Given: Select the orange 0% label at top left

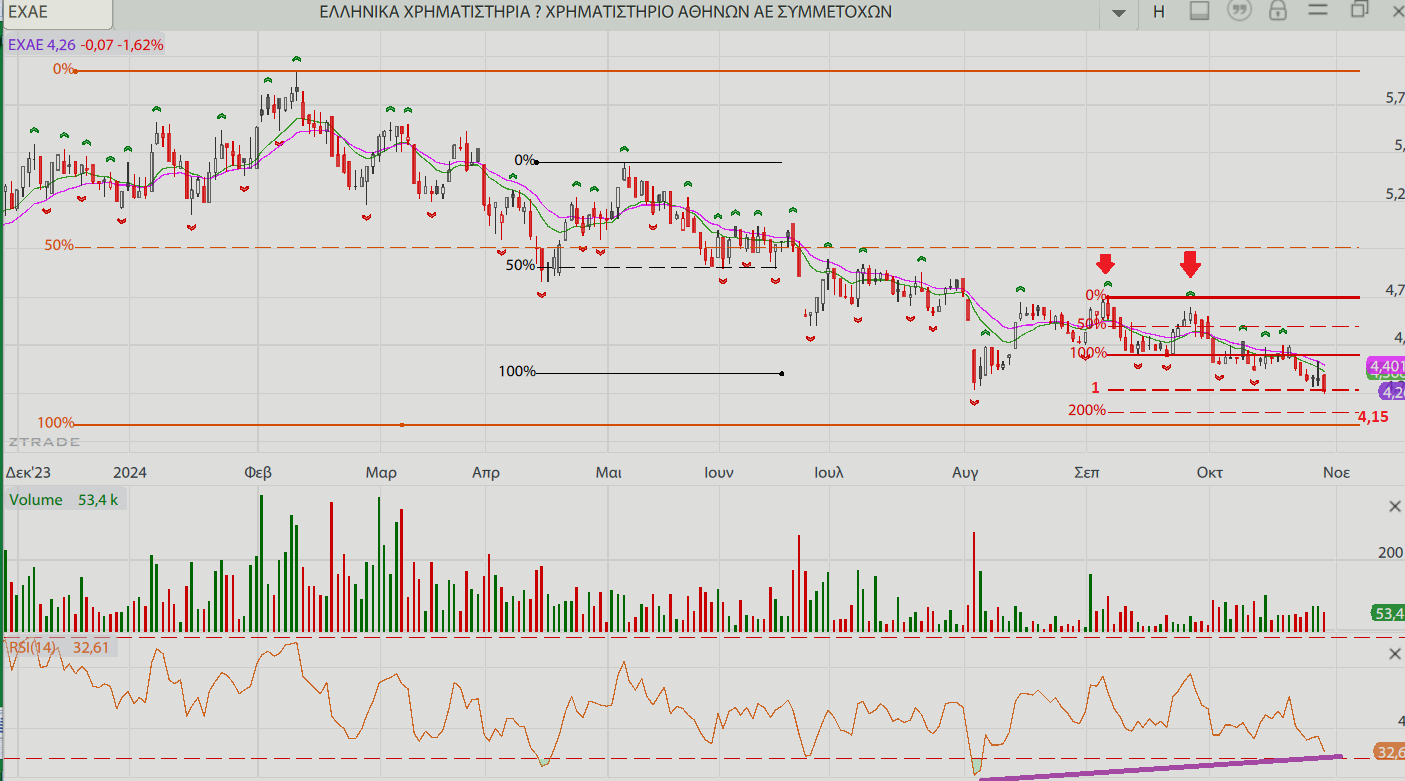Looking at the screenshot, I should (x=64, y=69).
